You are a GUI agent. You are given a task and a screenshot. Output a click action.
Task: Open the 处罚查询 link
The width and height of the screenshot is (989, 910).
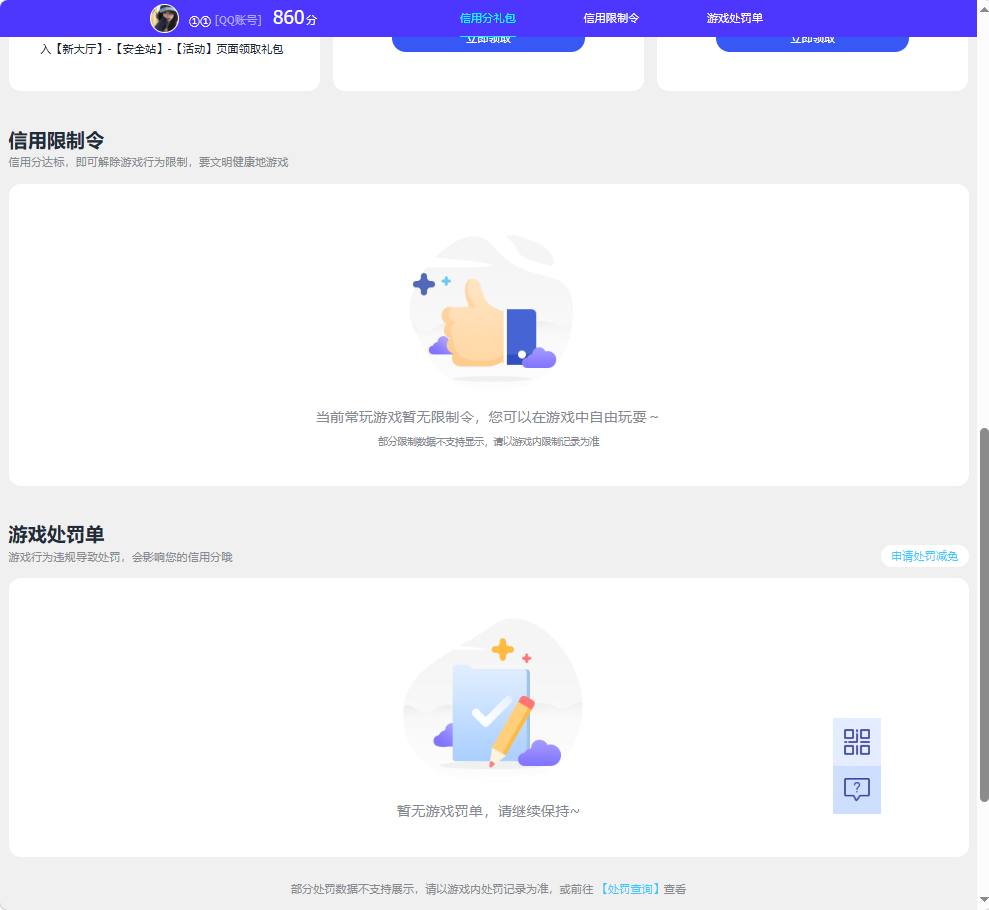[x=629, y=889]
